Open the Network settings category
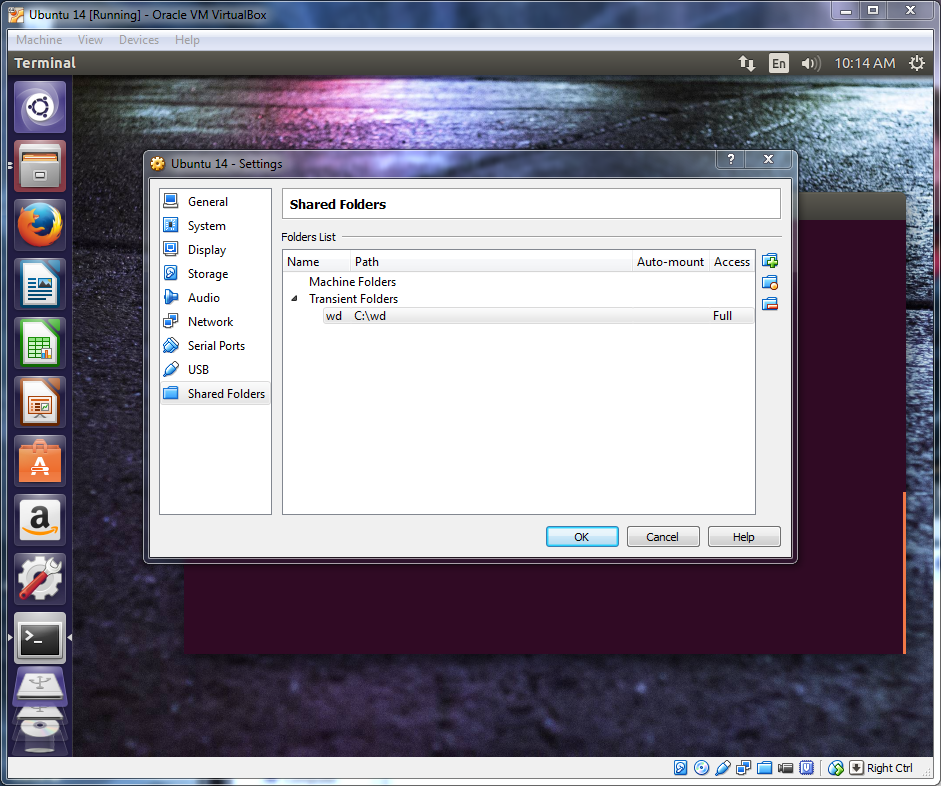 (207, 321)
